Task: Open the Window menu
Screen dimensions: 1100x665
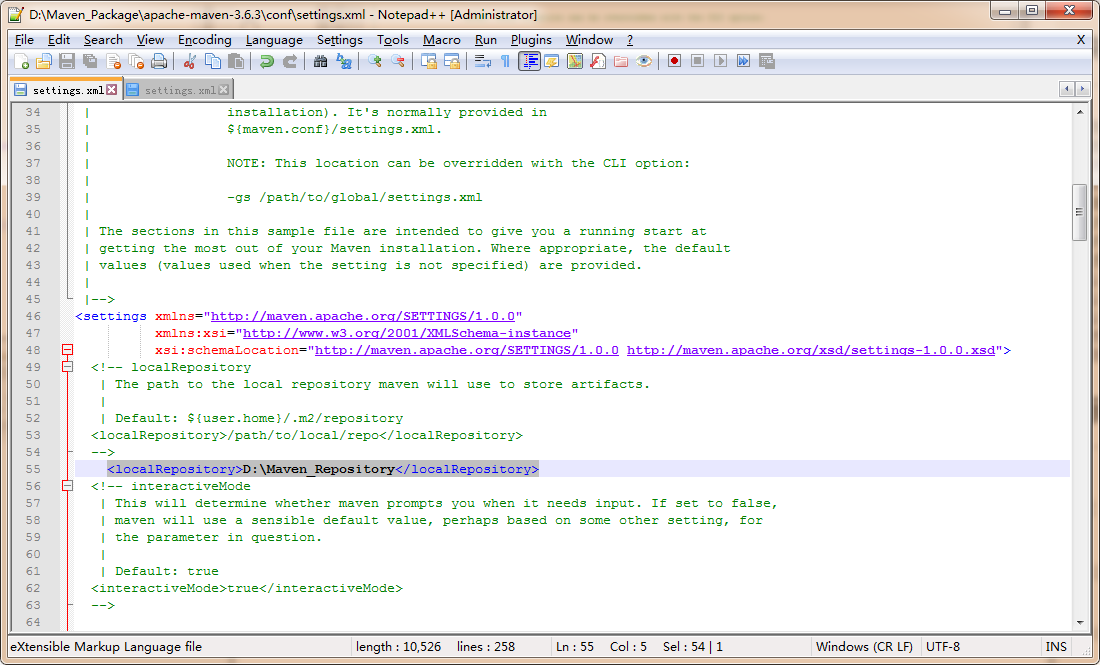Action: [x=589, y=40]
